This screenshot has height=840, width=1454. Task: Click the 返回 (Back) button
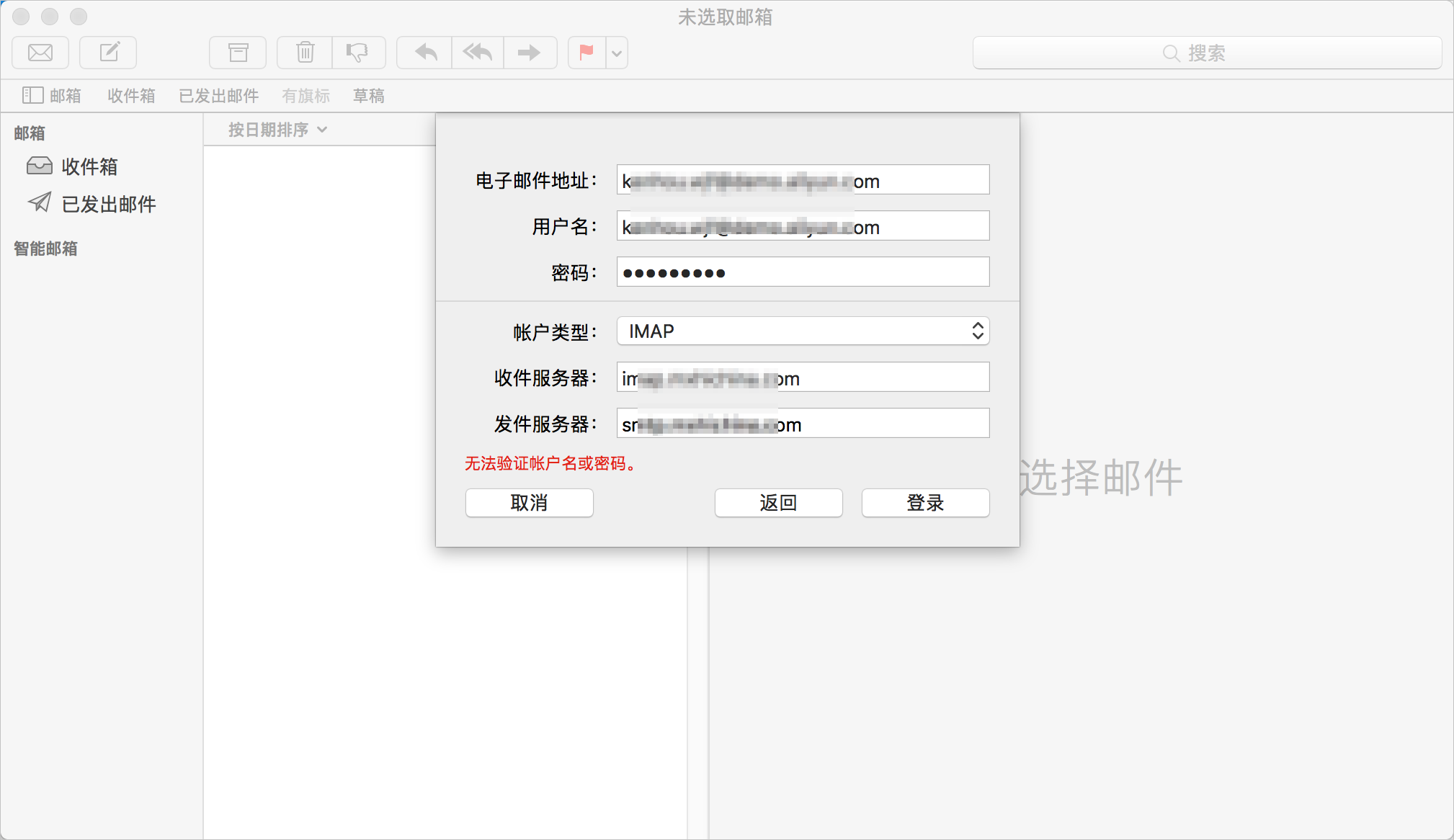click(x=778, y=502)
